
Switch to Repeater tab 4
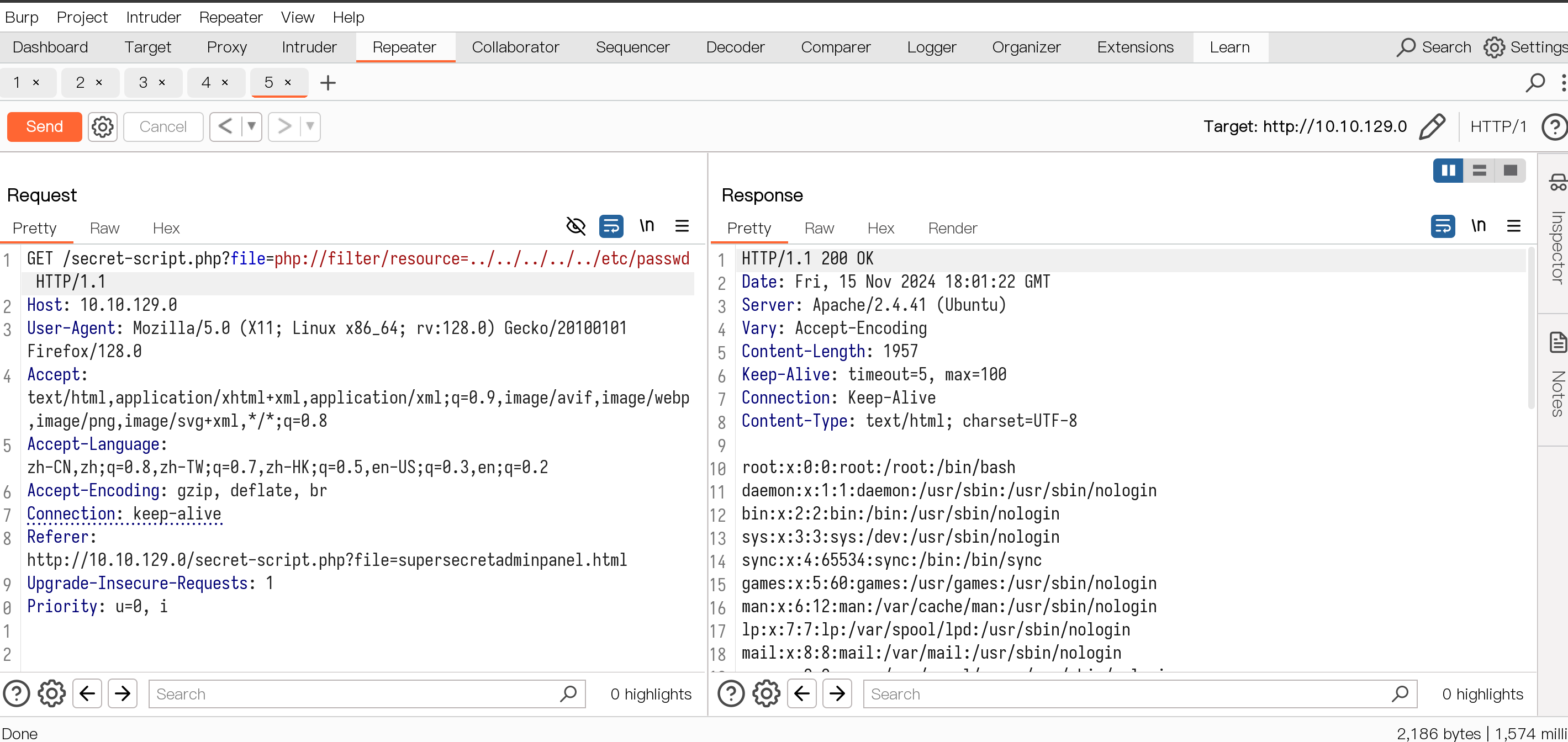click(206, 83)
